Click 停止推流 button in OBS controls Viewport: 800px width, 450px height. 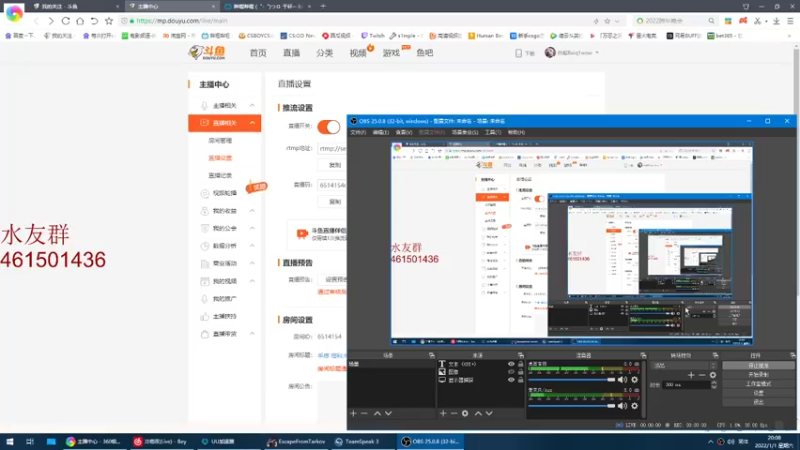coord(758,365)
